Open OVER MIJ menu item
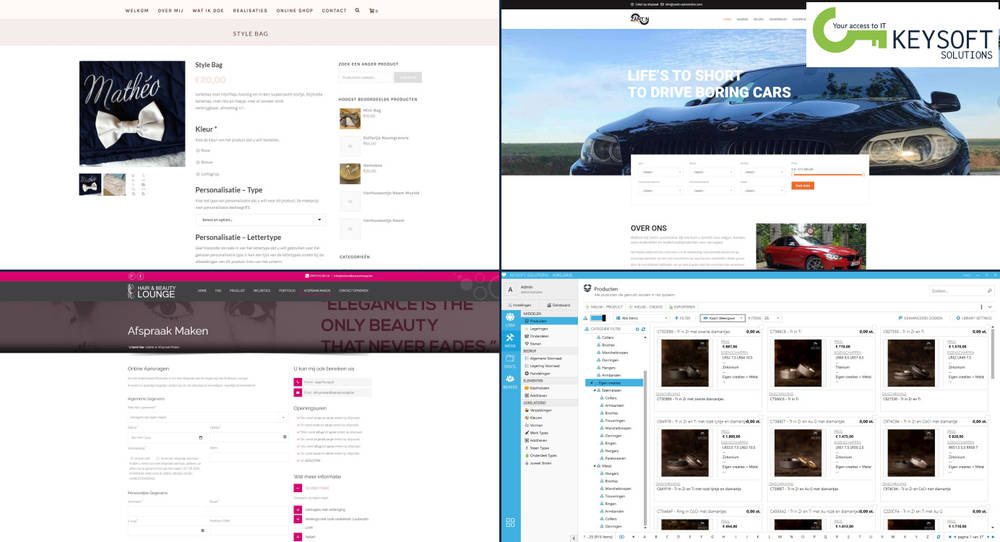The height and width of the screenshot is (542, 1000). pos(170,11)
